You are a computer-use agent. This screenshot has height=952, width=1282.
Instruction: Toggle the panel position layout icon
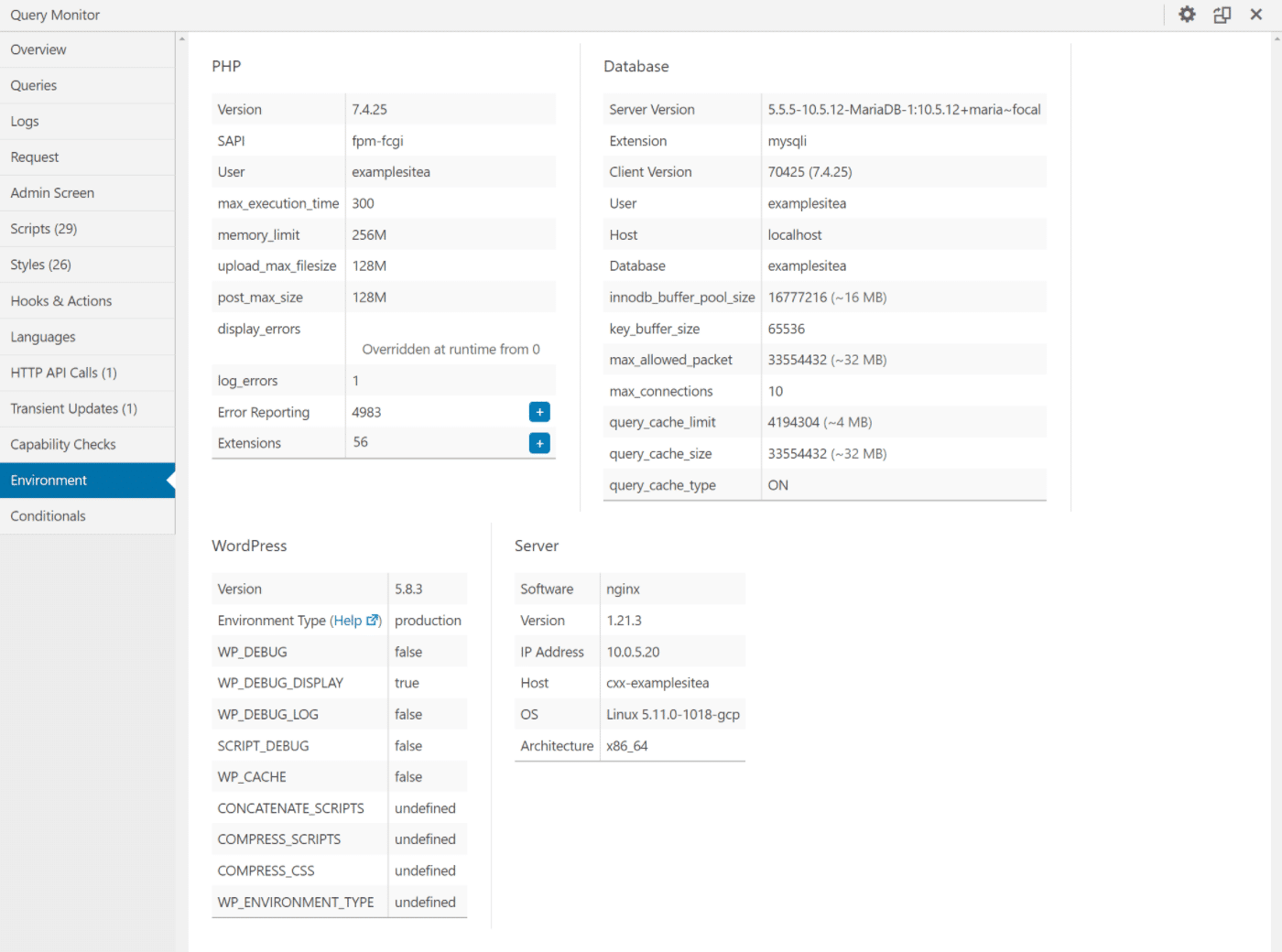(x=1222, y=15)
